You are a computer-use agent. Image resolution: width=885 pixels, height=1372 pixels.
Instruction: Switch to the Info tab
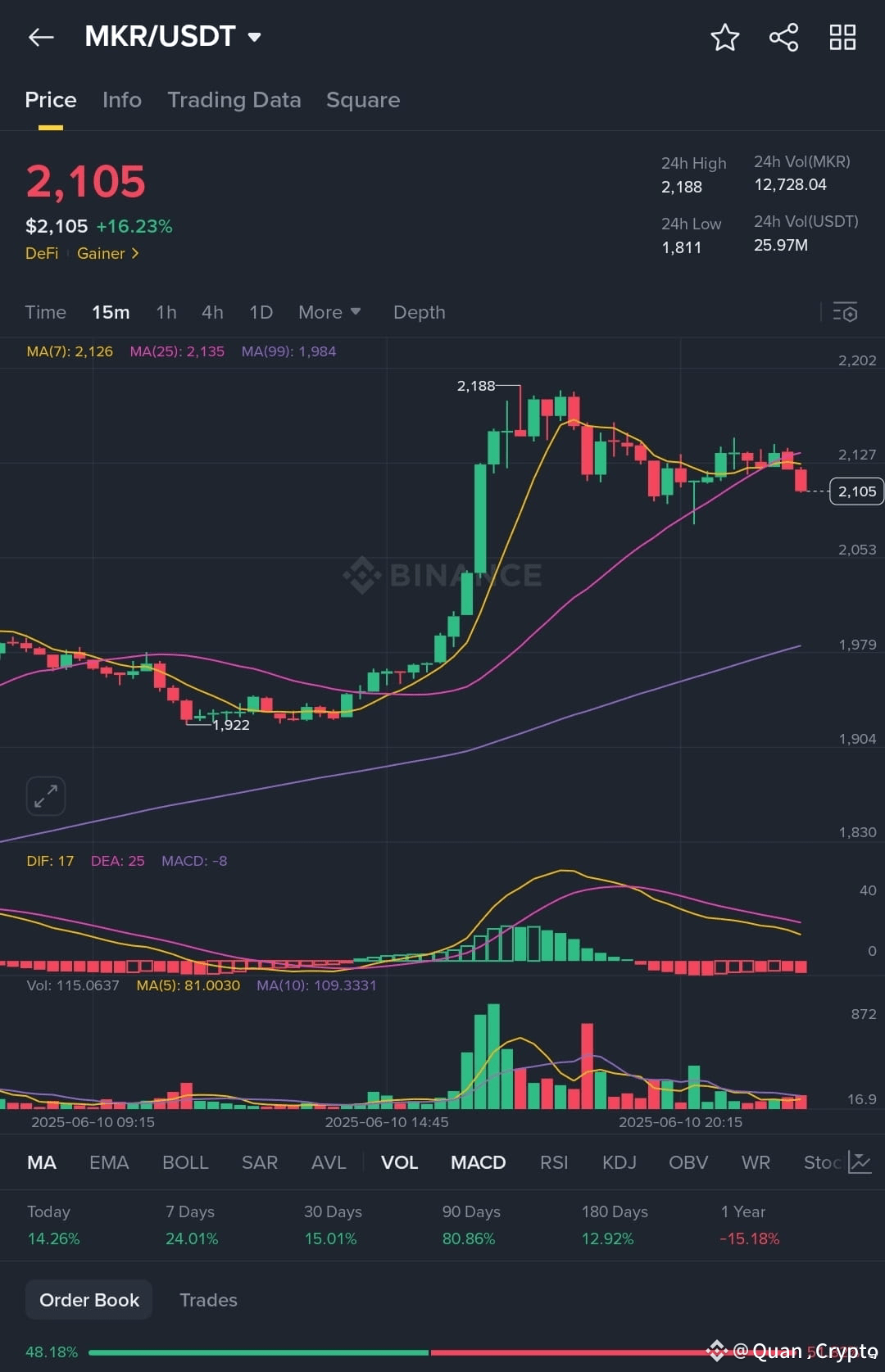pyautogui.click(x=122, y=100)
